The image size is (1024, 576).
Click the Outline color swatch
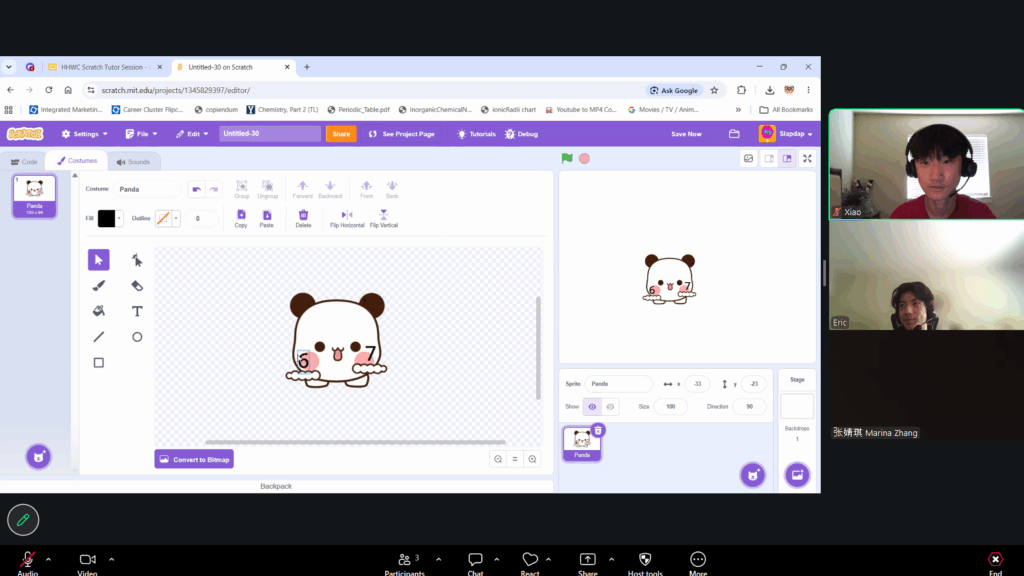(163, 219)
